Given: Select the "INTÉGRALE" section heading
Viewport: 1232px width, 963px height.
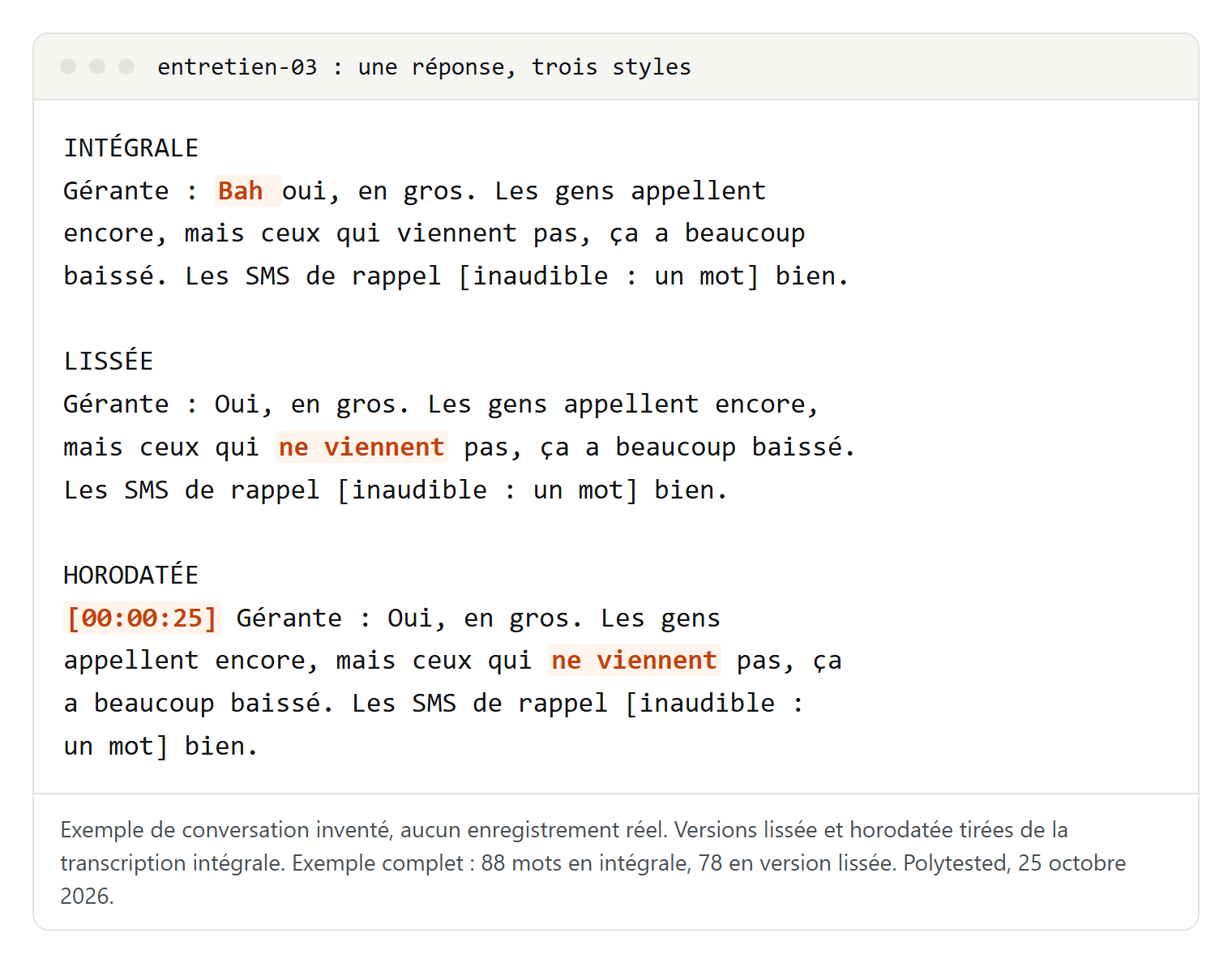Looking at the screenshot, I should [131, 148].
